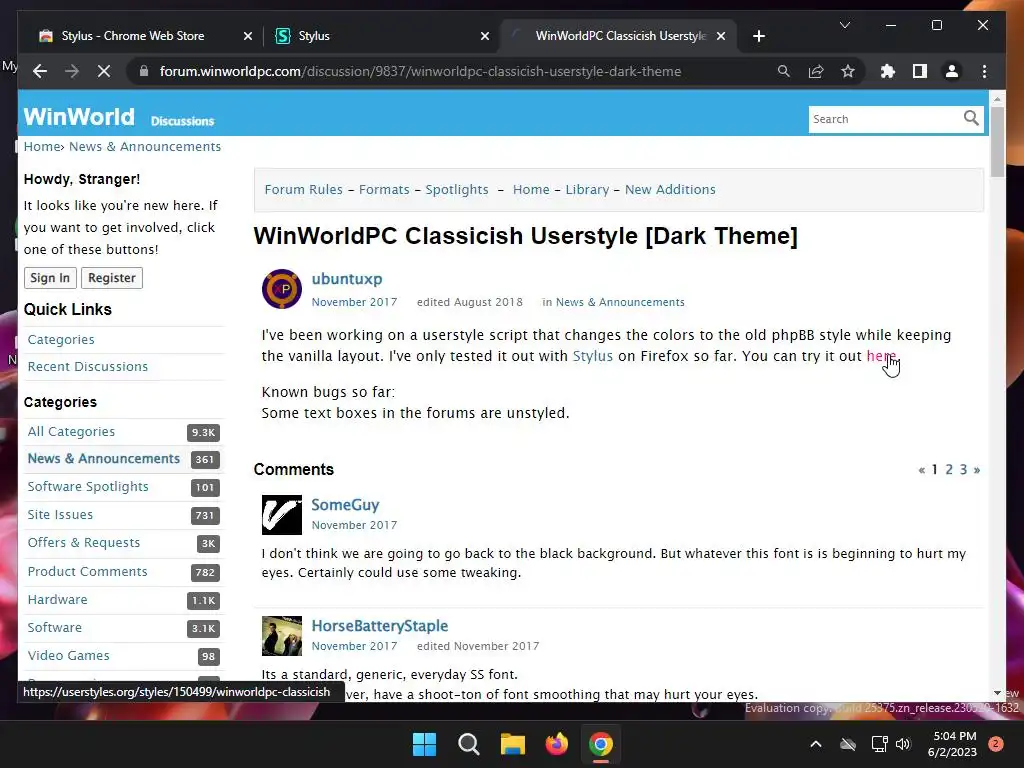
Task: Open Windows taskbar Search
Action: coord(468,744)
